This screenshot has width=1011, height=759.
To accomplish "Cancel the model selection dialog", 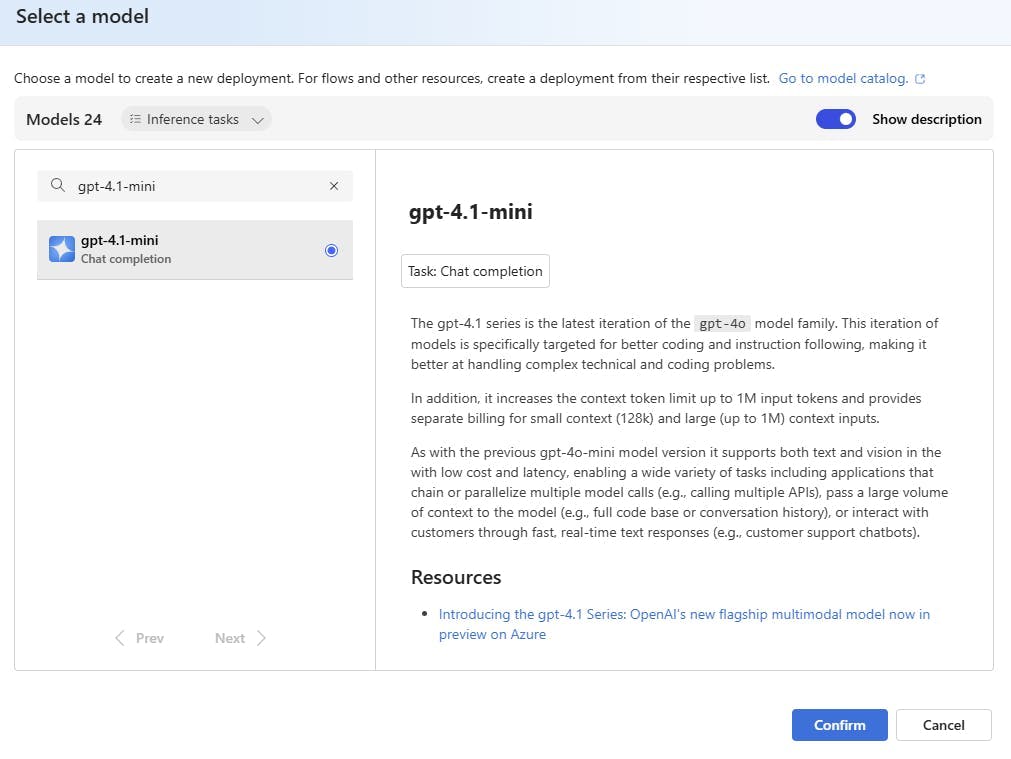I will click(943, 725).
